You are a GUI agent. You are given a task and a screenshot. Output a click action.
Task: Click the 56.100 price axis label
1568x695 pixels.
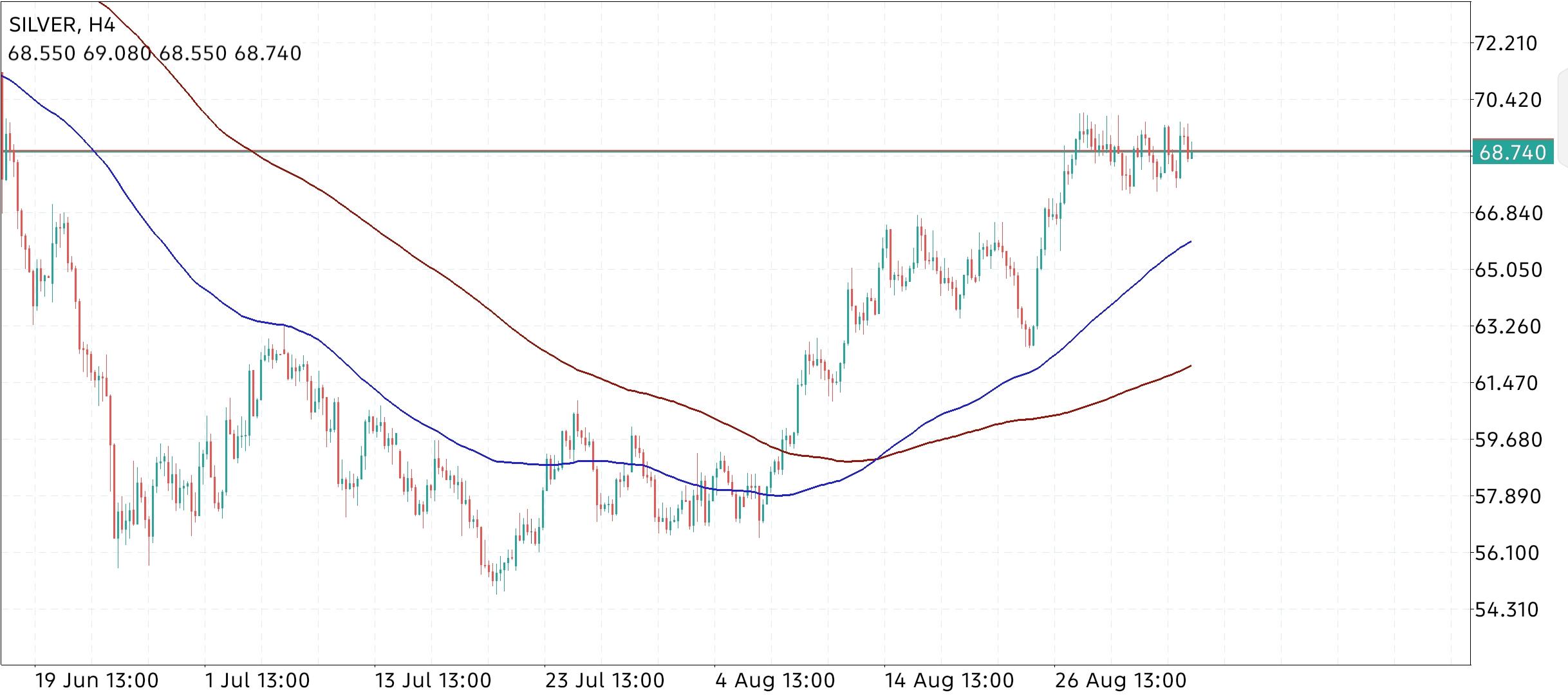tap(1507, 553)
